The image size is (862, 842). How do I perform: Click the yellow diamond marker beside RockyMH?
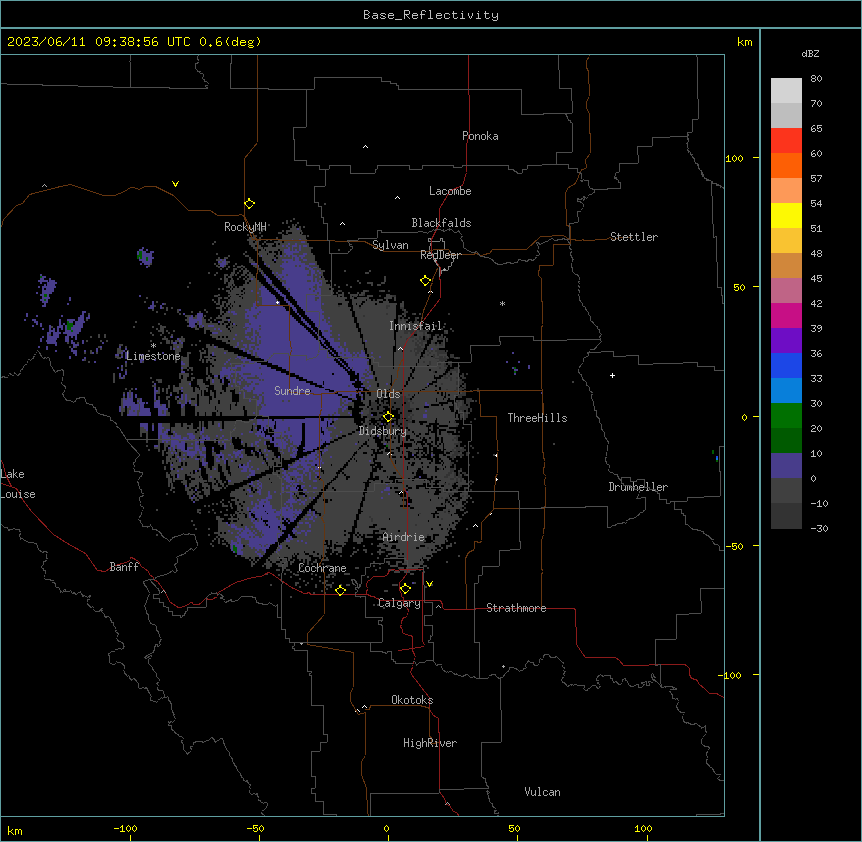(x=250, y=204)
